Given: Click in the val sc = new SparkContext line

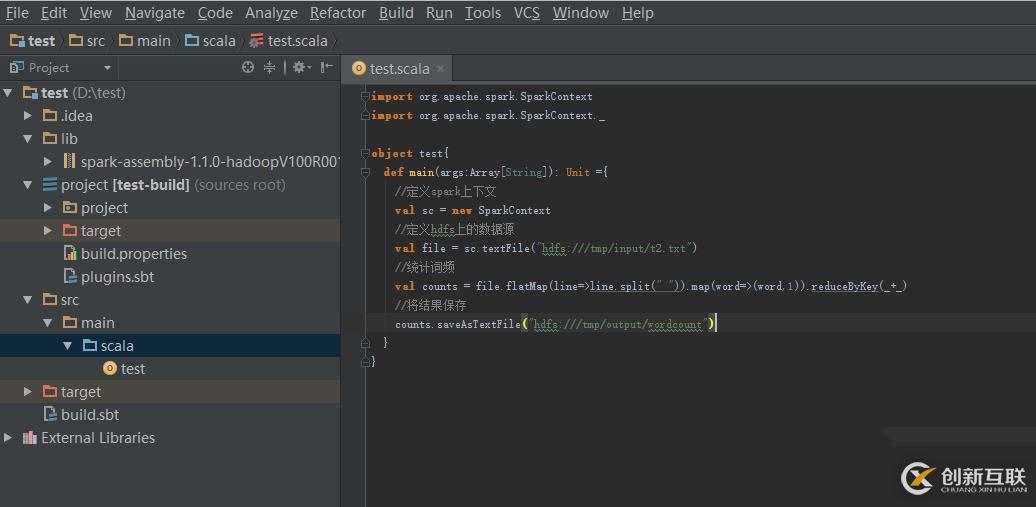Looking at the screenshot, I should coord(472,210).
